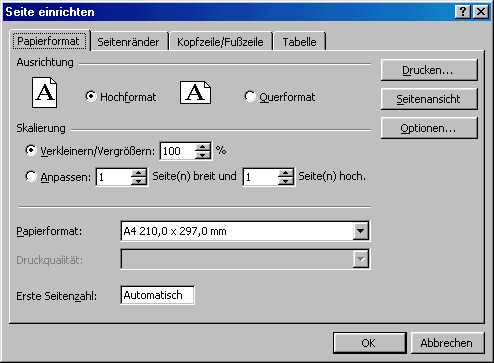Decrease pages tall value with down arrow
This screenshot has width=494, height=363.
[286, 181]
